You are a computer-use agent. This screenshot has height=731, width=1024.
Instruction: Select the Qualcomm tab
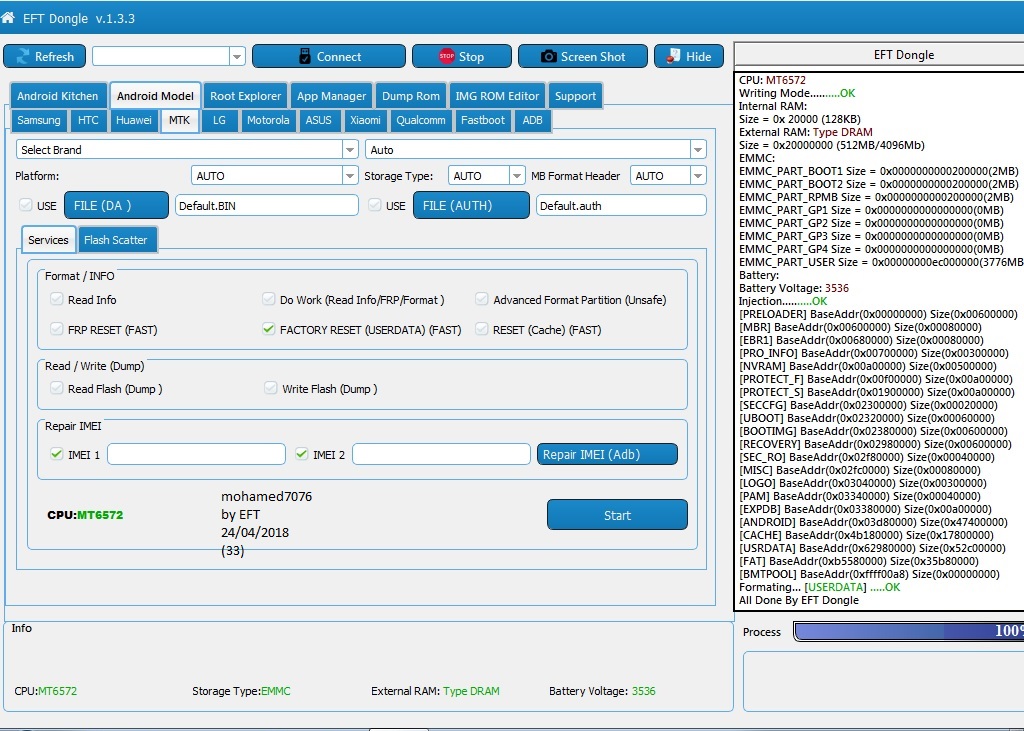pos(421,120)
